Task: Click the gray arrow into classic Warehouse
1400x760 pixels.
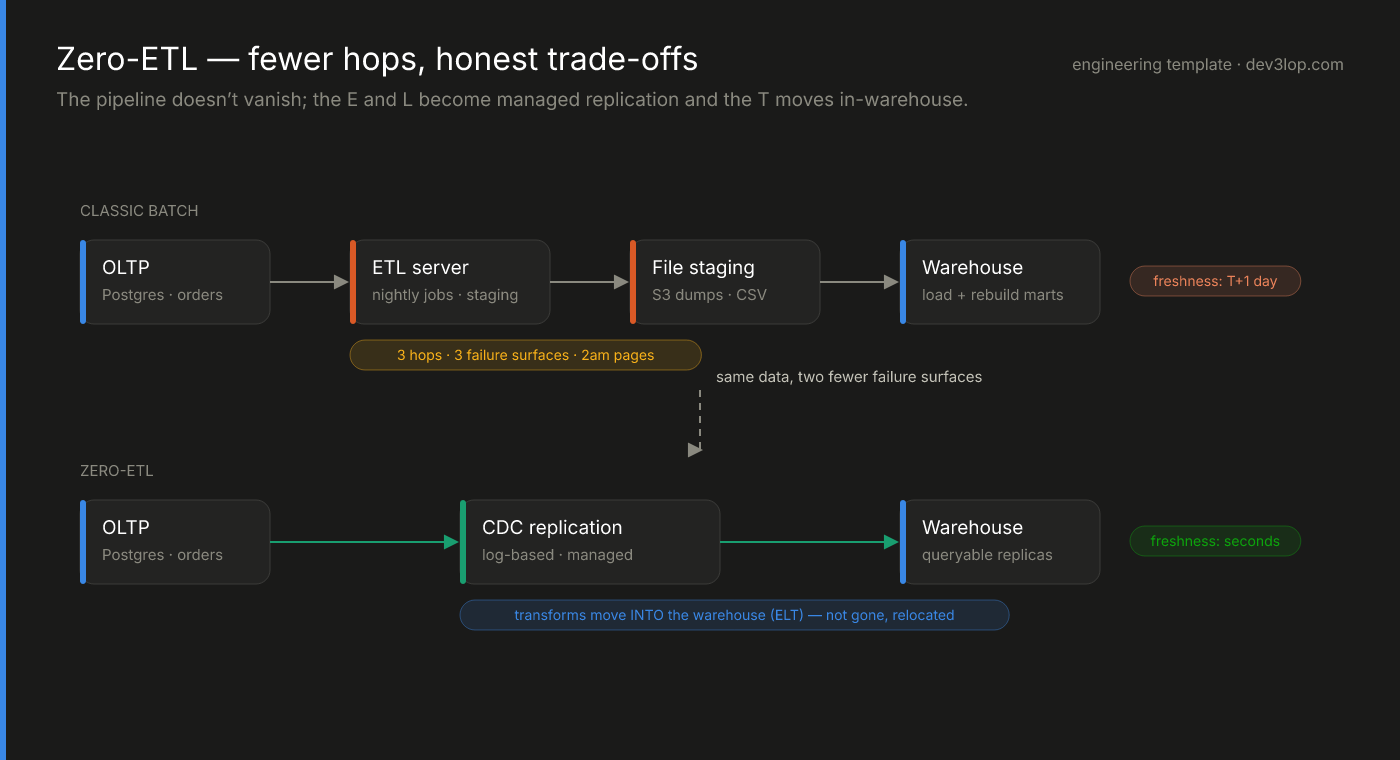Action: click(x=860, y=282)
